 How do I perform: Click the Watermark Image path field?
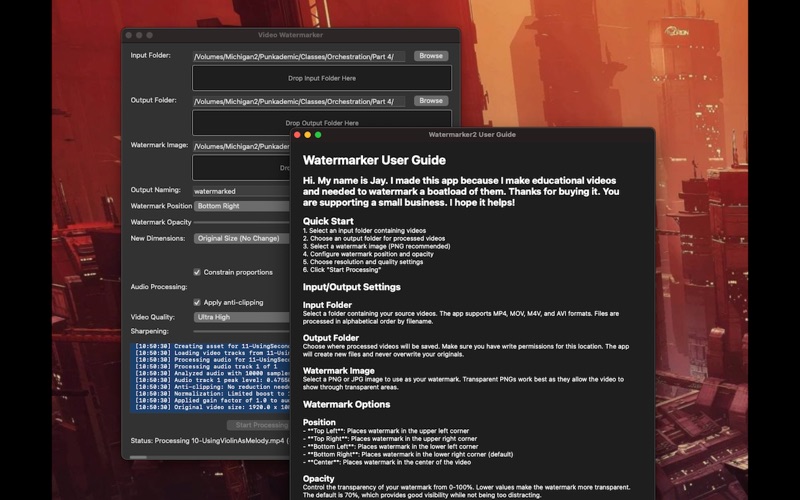click(x=241, y=146)
